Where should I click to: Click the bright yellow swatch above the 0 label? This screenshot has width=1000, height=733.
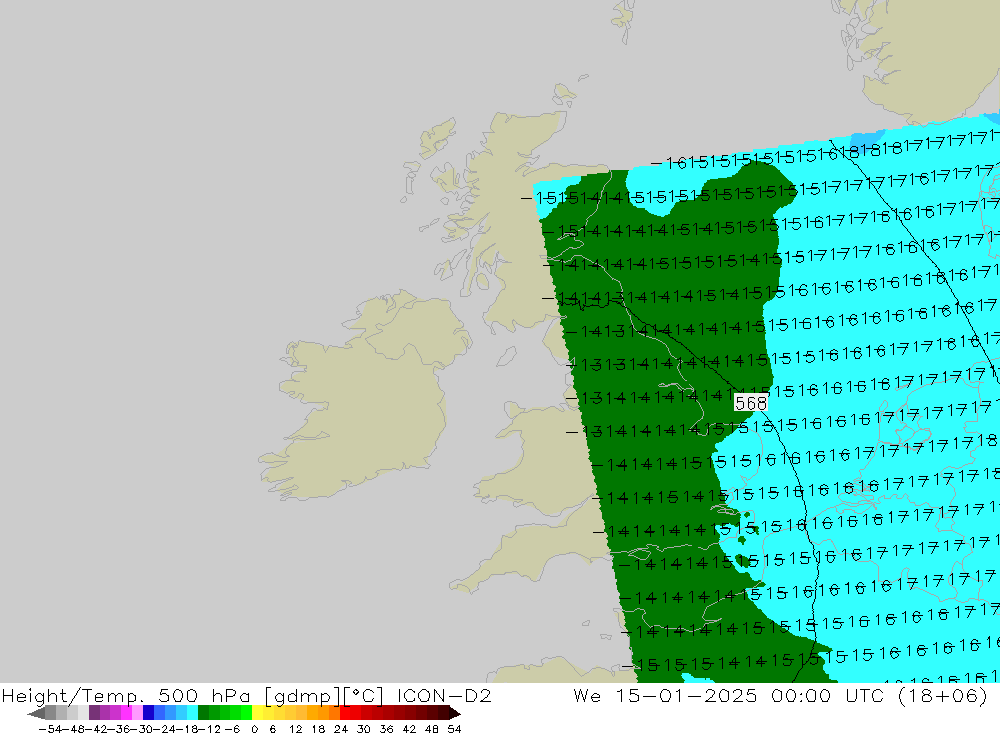257,713
